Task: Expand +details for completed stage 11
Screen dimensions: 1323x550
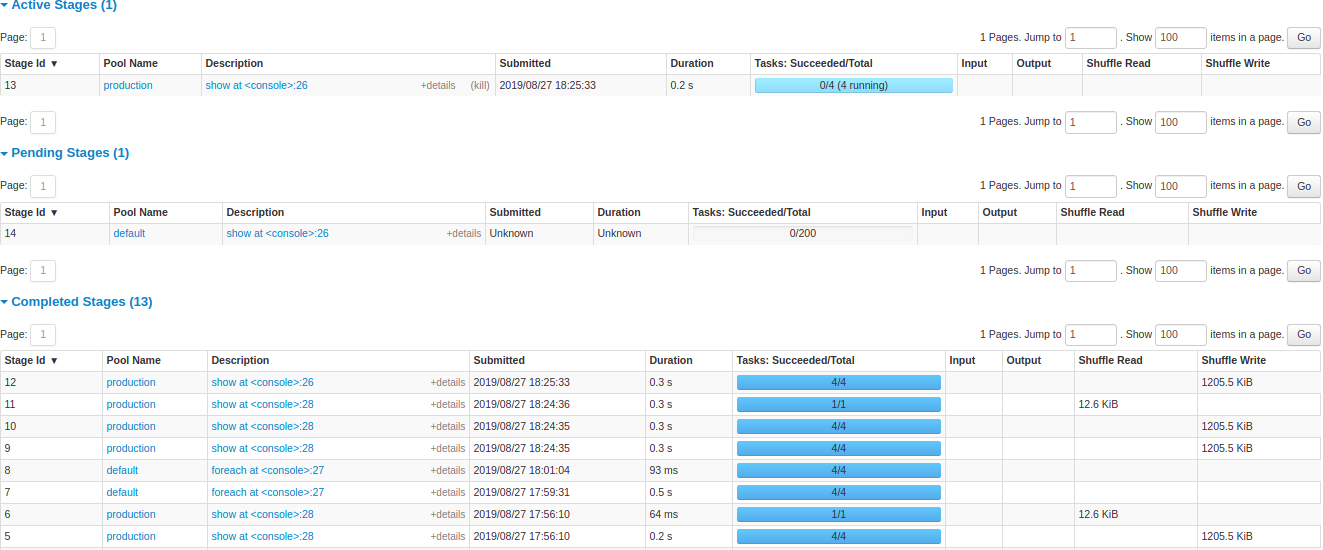Action: coord(447,405)
